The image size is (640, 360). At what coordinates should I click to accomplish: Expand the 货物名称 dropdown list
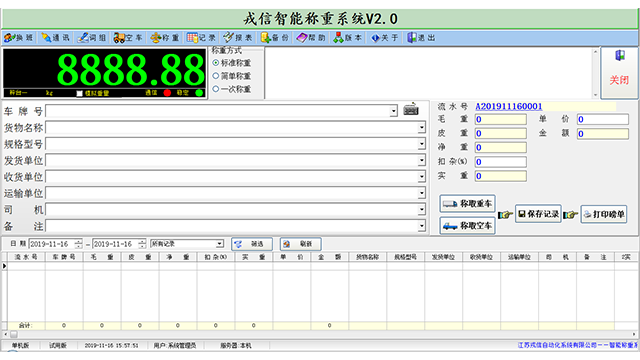pyautogui.click(x=421, y=128)
